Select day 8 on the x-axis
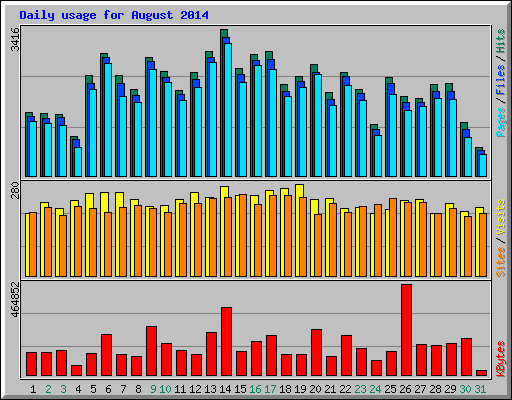This screenshot has height=400, width=512. (x=138, y=389)
